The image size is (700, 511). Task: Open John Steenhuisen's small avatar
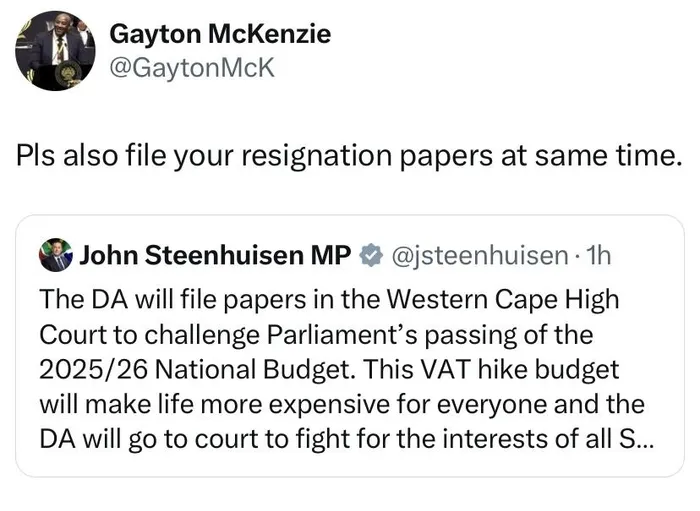pos(56,255)
